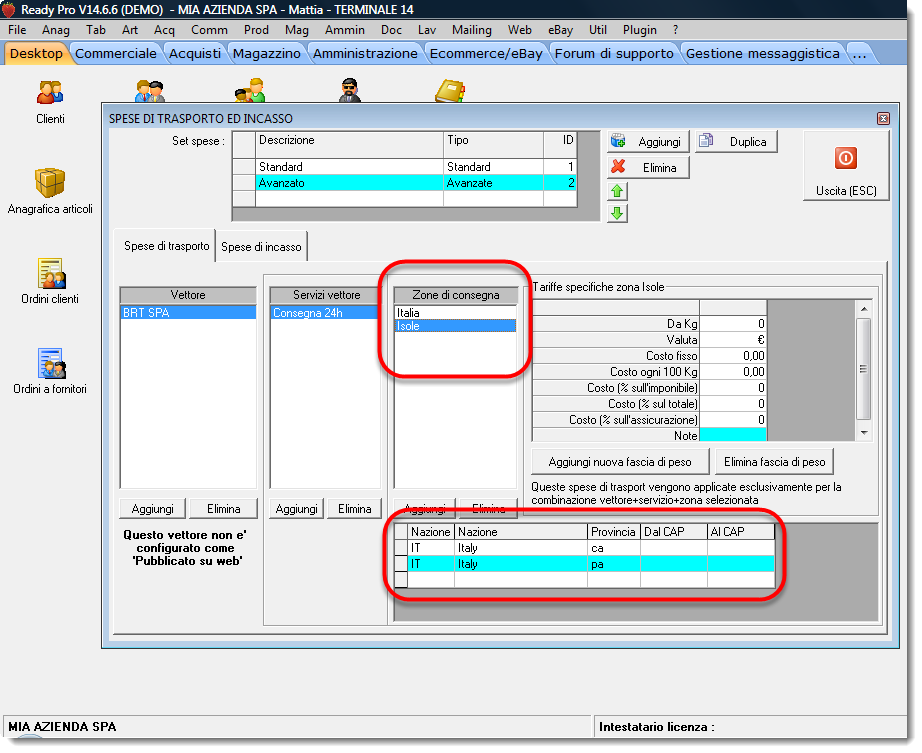Click the Note cell in tariffe grid

(733, 436)
